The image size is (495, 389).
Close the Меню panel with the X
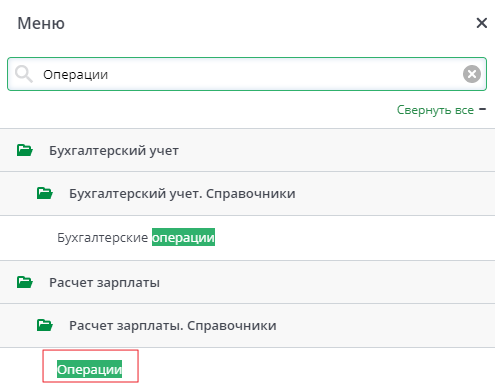point(482,23)
